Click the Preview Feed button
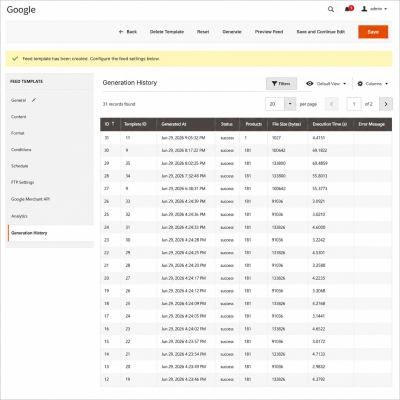Viewport: 400px width, 400px height. click(x=269, y=32)
